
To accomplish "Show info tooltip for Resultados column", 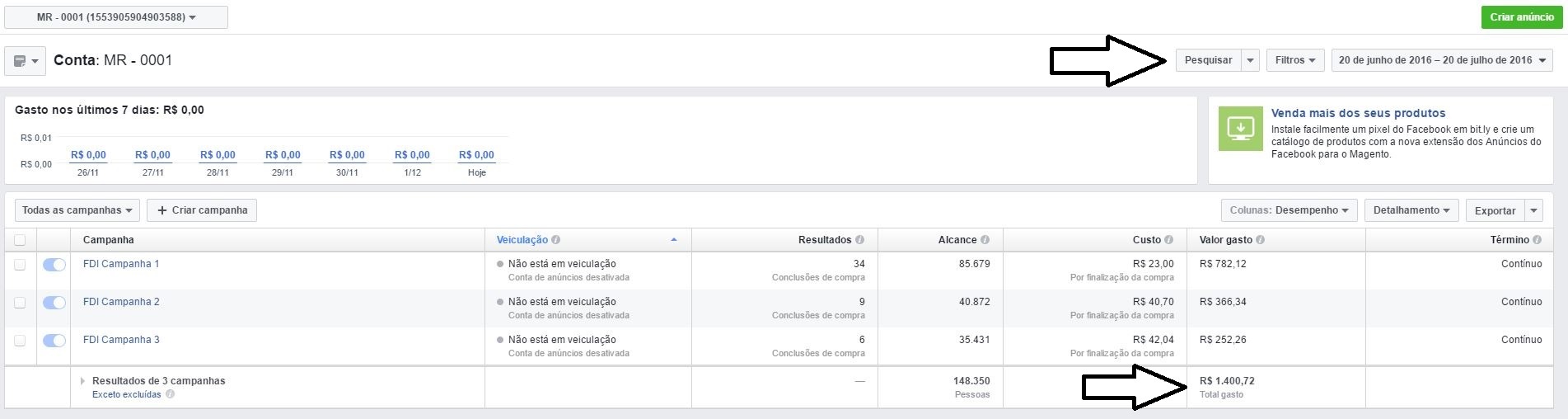I will pyautogui.click(x=859, y=240).
